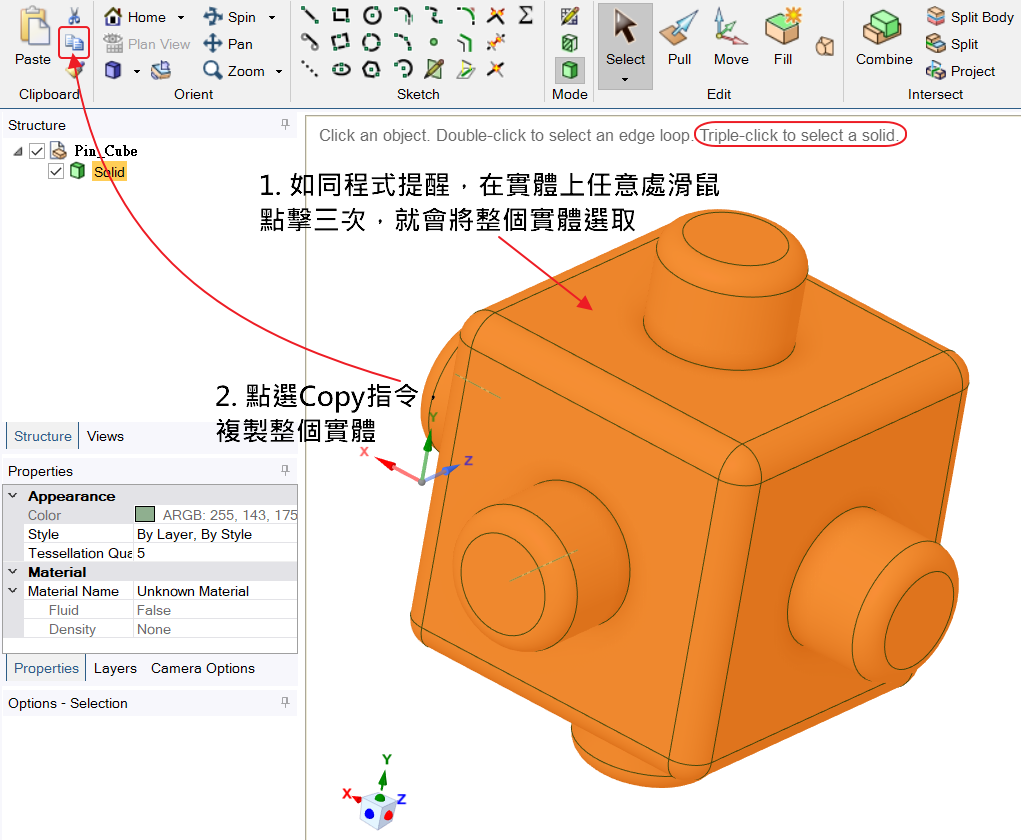The height and width of the screenshot is (840, 1021).
Task: Click the Combine tool
Action: tap(884, 37)
